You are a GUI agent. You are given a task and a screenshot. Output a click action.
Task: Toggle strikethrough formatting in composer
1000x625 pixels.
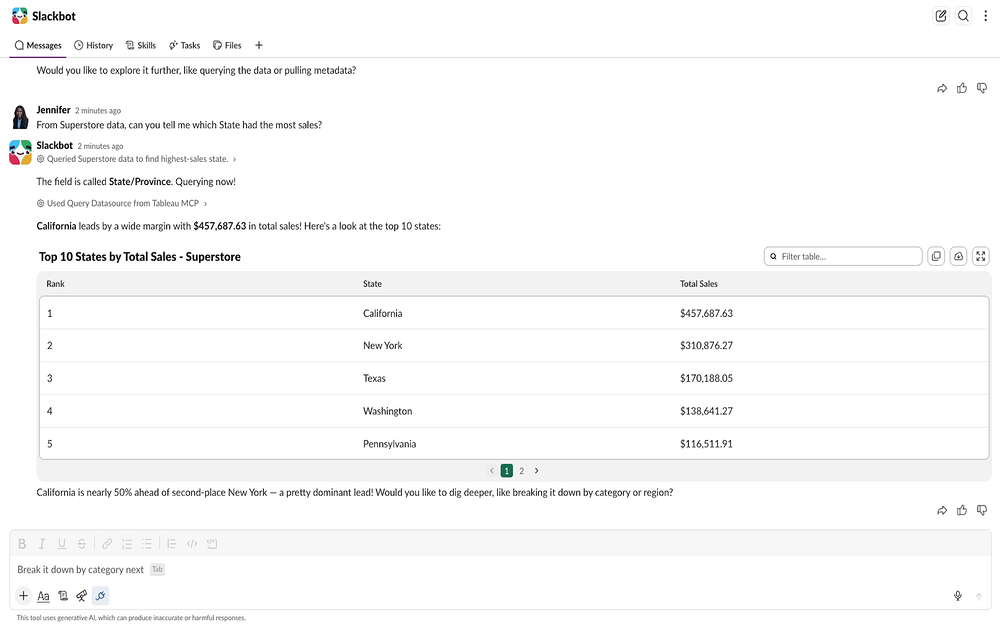click(82, 543)
